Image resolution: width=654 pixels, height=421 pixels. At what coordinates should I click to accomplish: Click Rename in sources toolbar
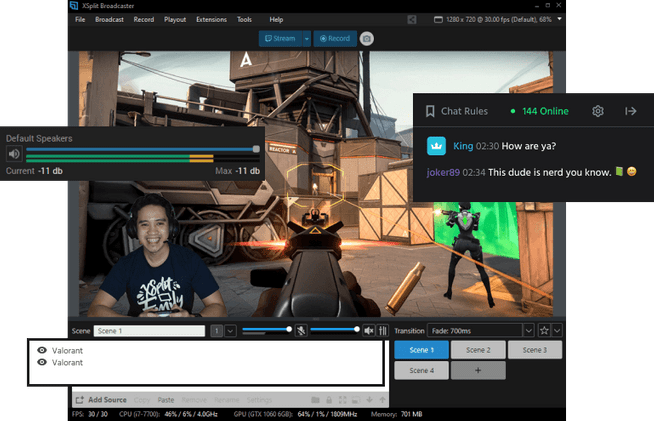(x=227, y=400)
